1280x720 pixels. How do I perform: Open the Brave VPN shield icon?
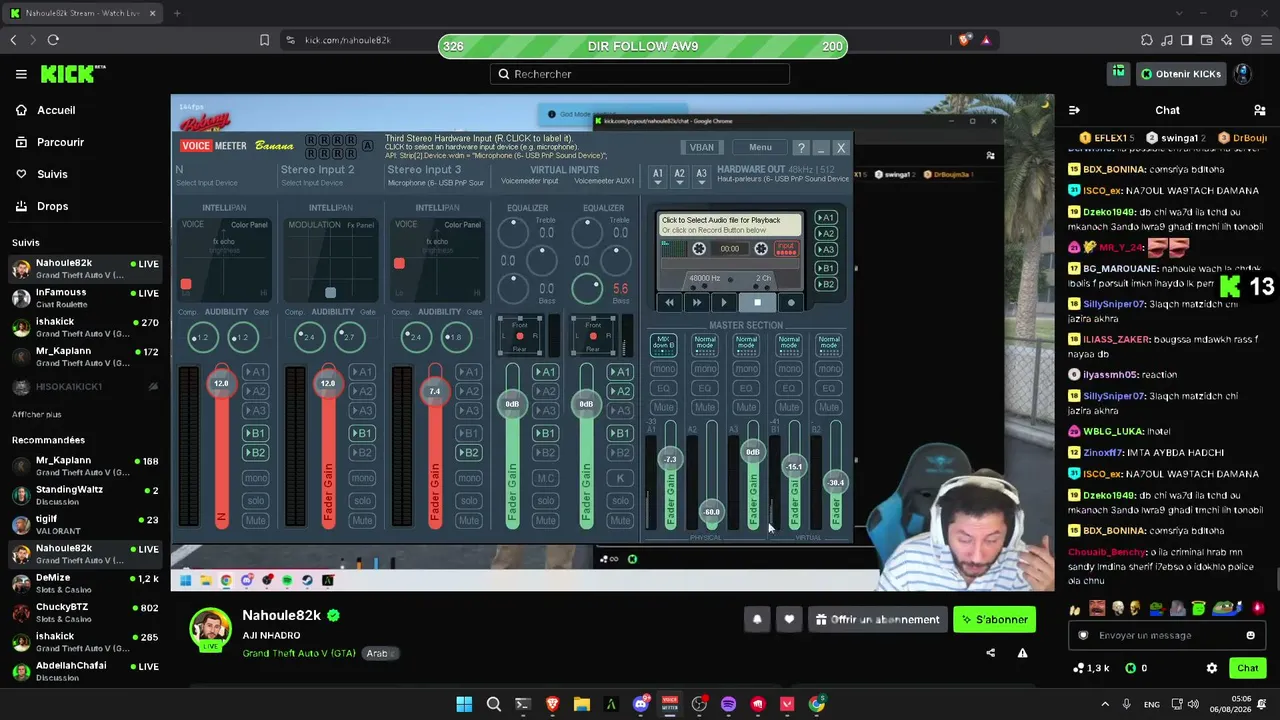(x=1247, y=40)
